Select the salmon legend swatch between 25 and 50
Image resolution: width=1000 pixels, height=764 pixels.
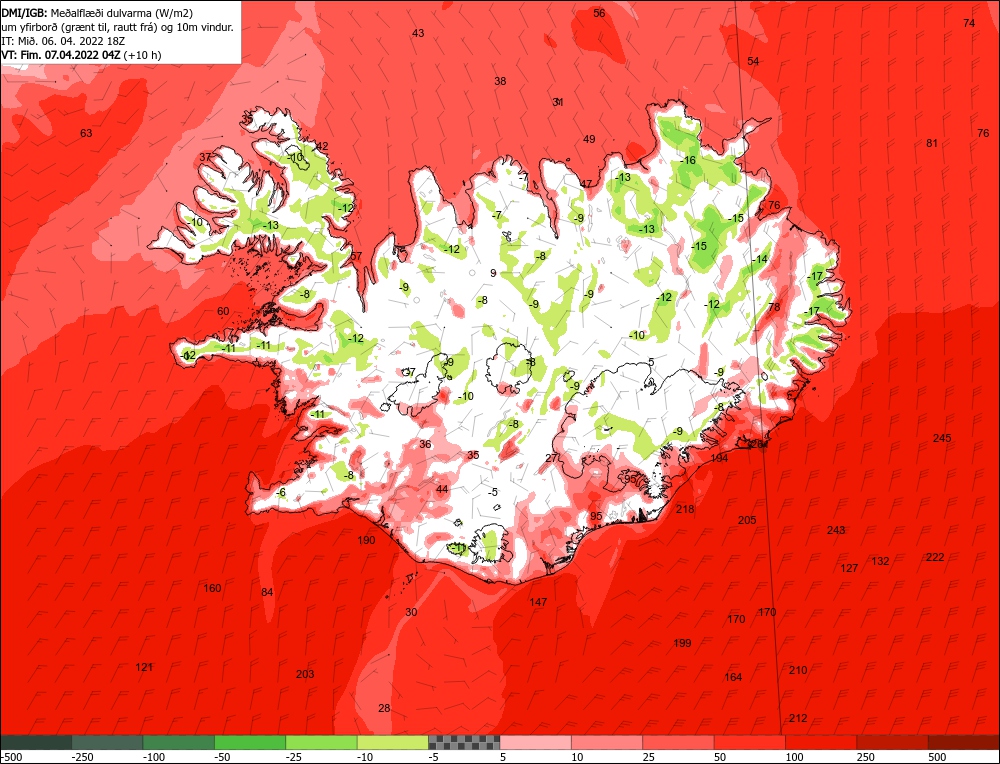point(679,742)
